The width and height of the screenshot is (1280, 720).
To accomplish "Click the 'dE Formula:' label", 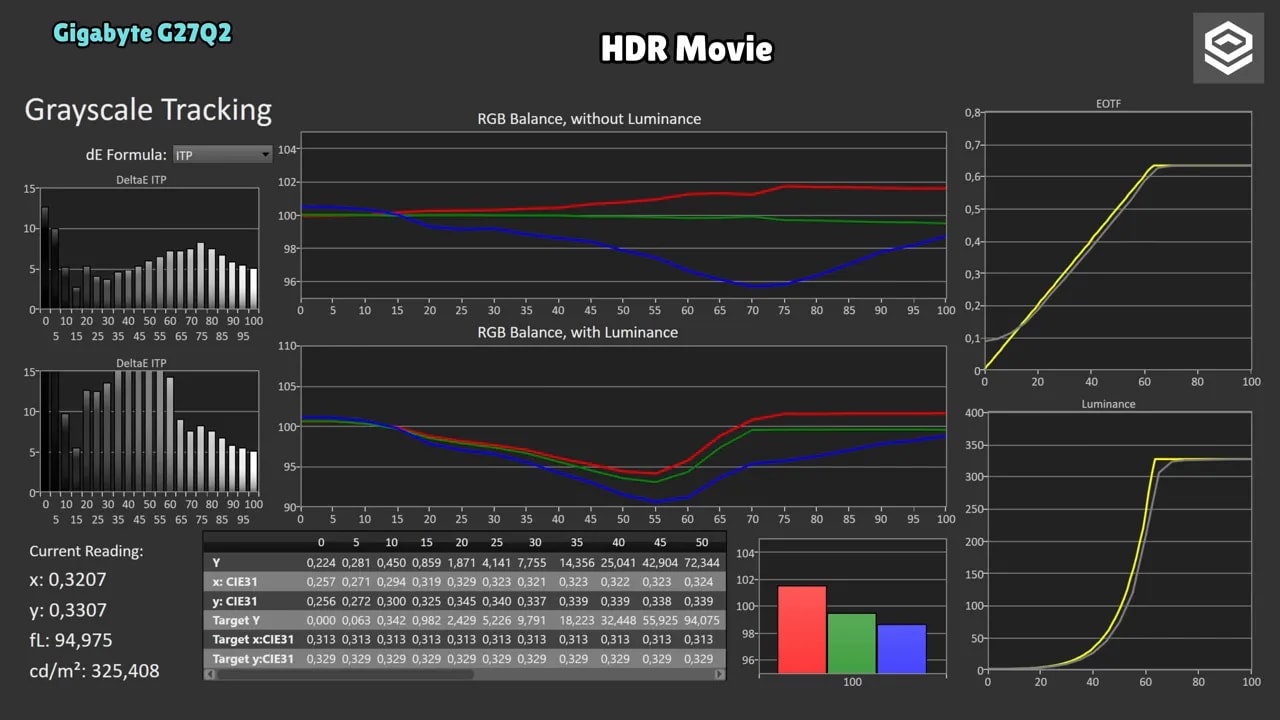I will 126,155.
